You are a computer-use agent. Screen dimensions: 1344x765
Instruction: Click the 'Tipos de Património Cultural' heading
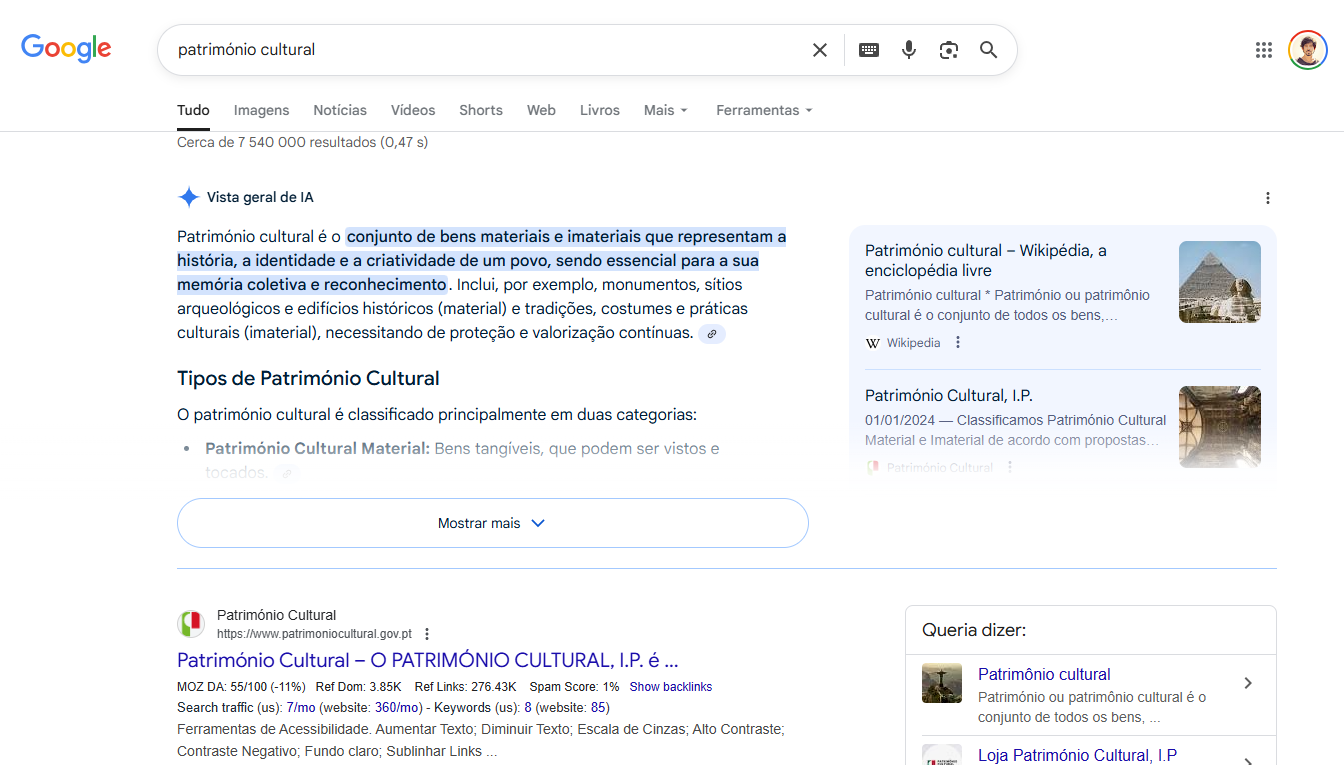(x=308, y=379)
